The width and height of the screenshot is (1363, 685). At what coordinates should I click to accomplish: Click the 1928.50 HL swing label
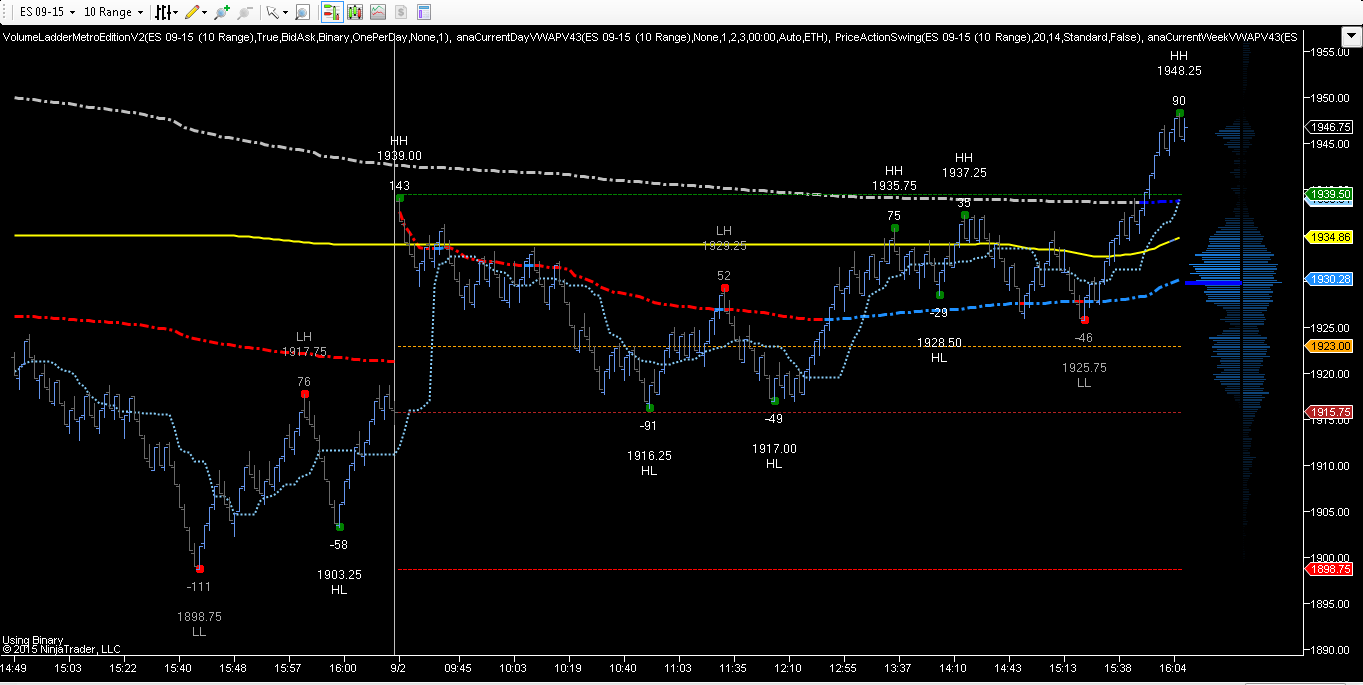click(x=939, y=350)
